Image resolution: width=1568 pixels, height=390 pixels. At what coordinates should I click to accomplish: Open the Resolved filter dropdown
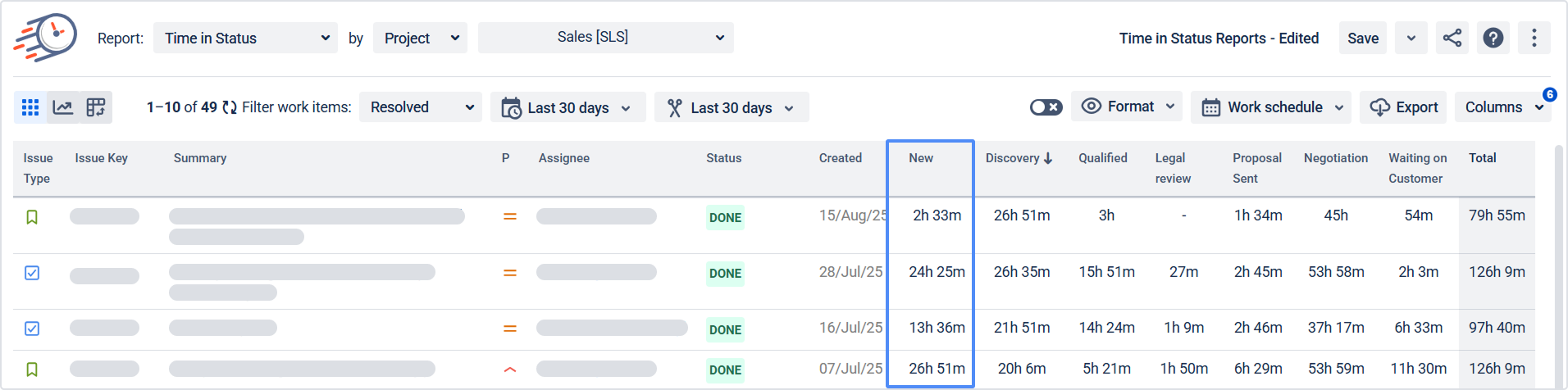pos(421,107)
